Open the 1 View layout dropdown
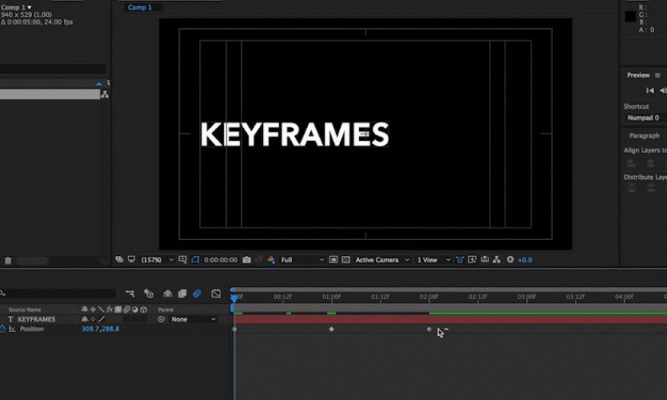Screen dimensions: 667x400 430,260
